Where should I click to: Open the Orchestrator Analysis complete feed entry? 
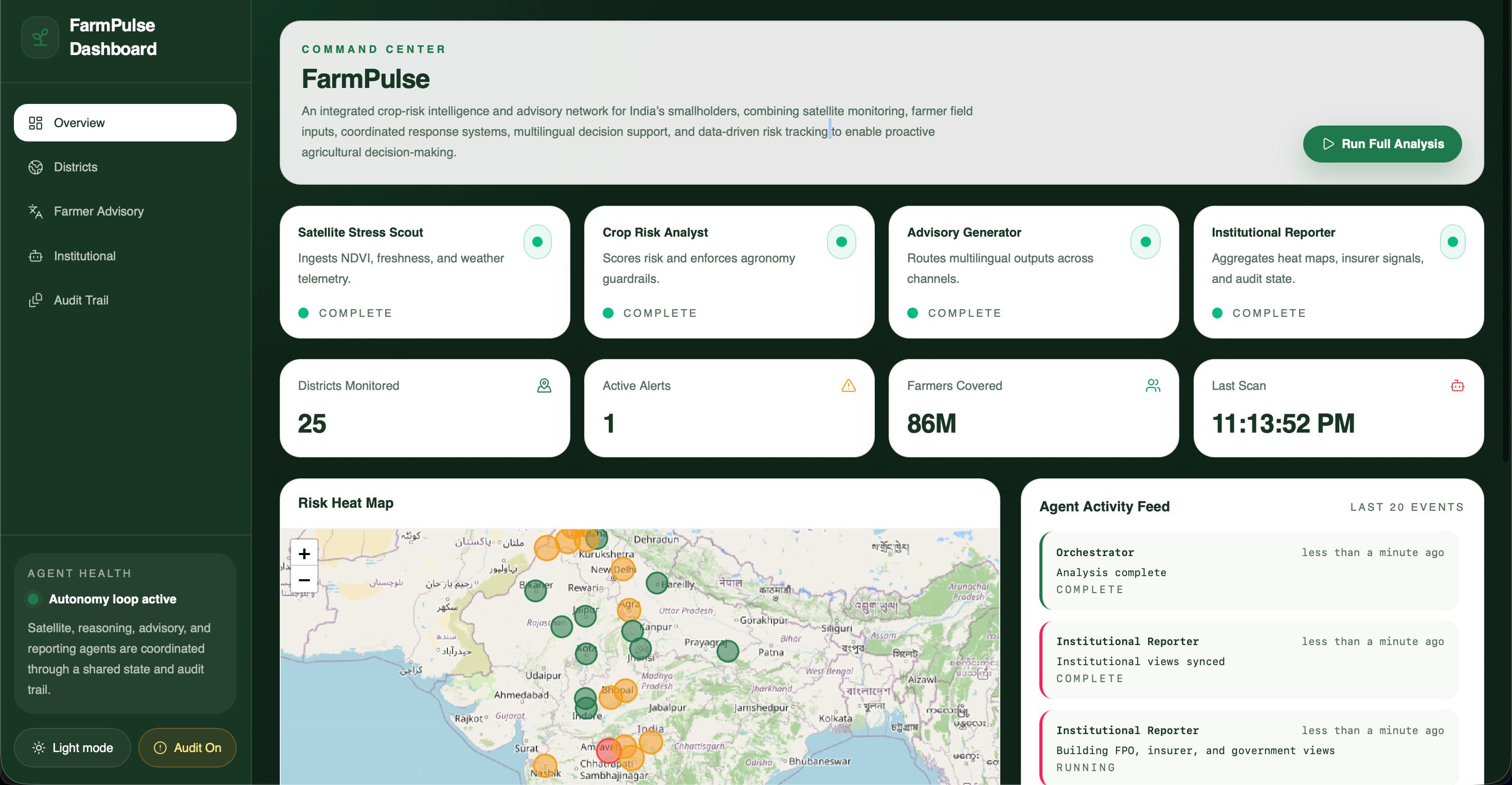coord(1249,570)
